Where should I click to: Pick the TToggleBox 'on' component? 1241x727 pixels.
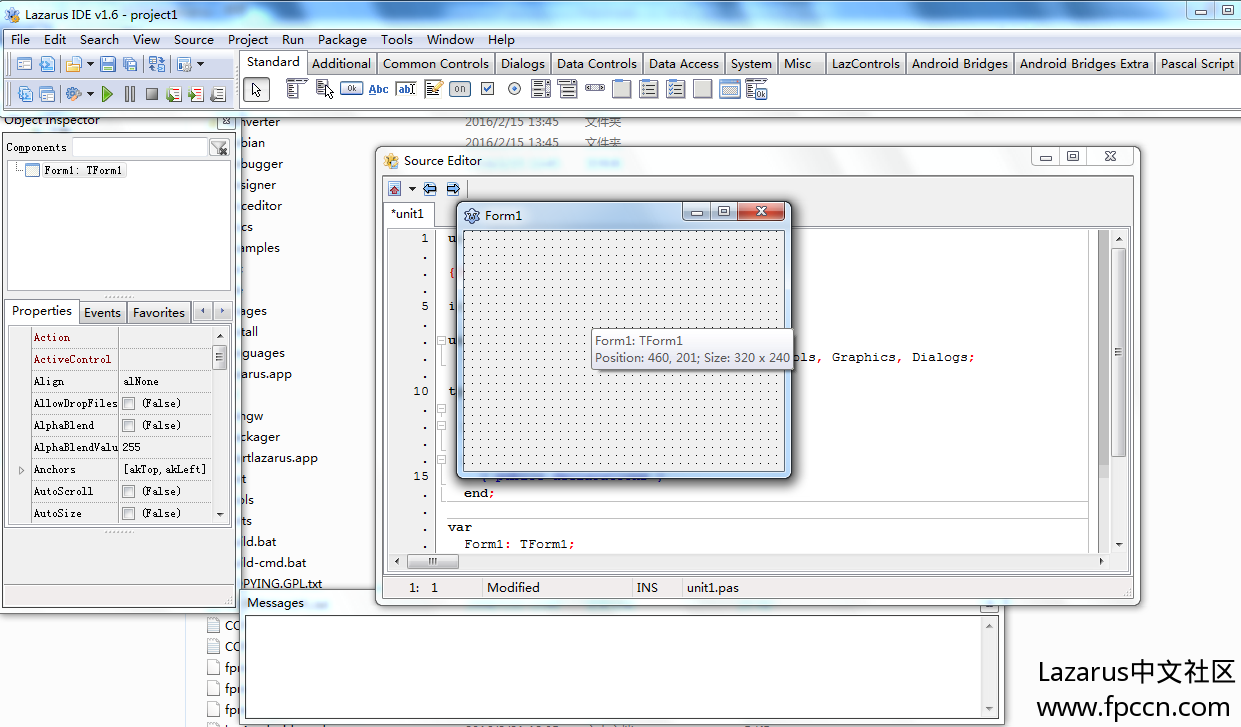[460, 89]
